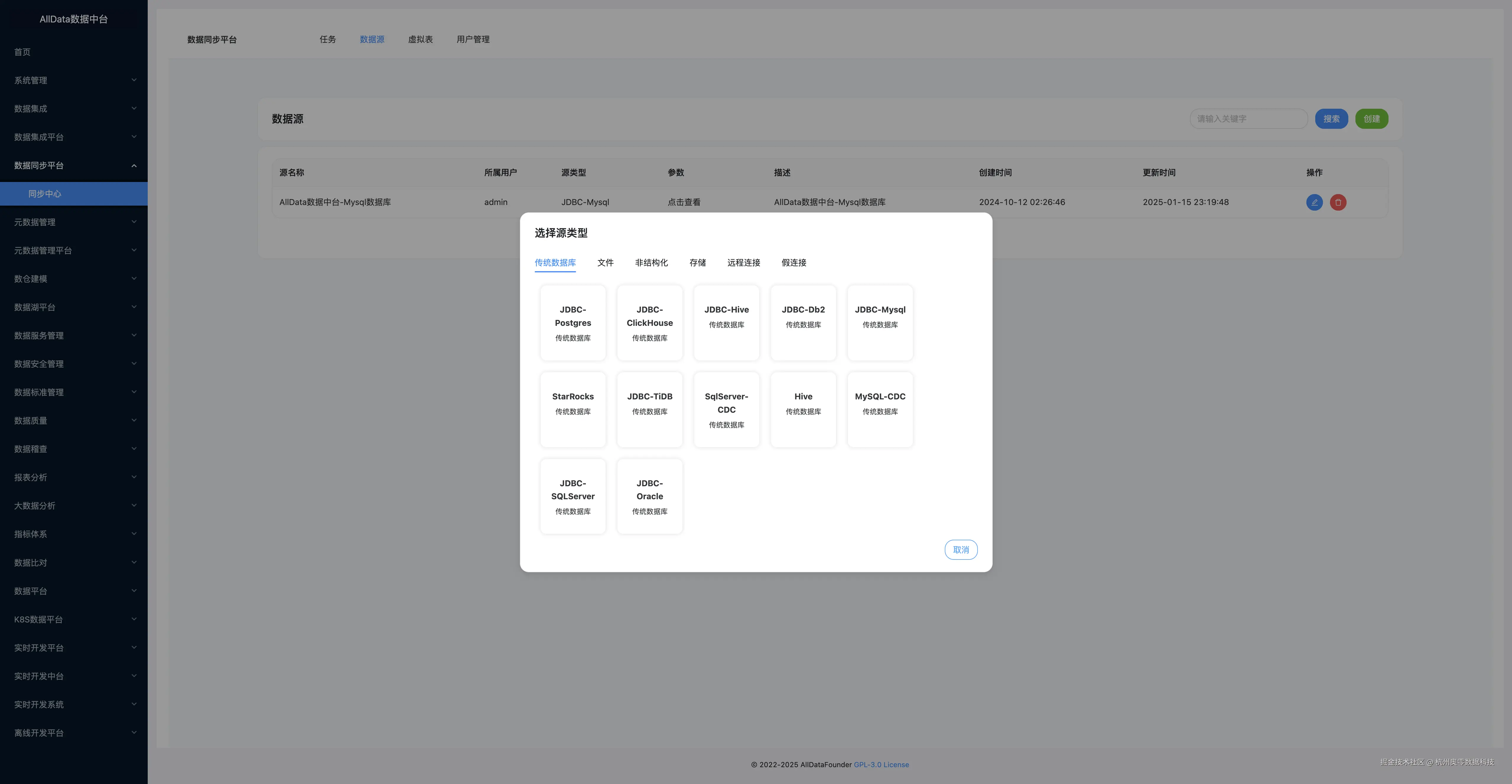Open the 远程连接 tab

tap(743, 263)
